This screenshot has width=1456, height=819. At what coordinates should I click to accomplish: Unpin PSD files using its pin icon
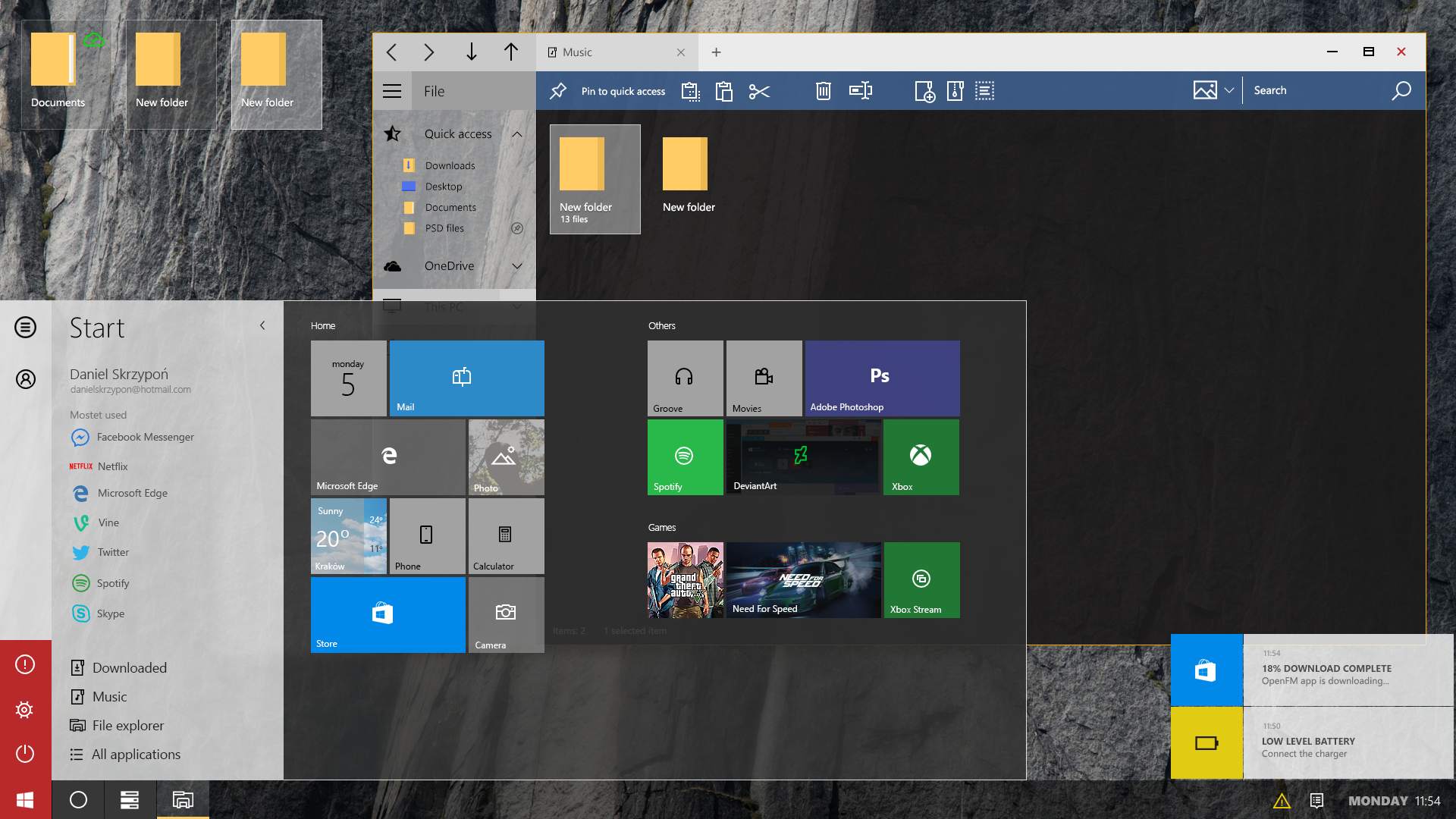tap(517, 228)
